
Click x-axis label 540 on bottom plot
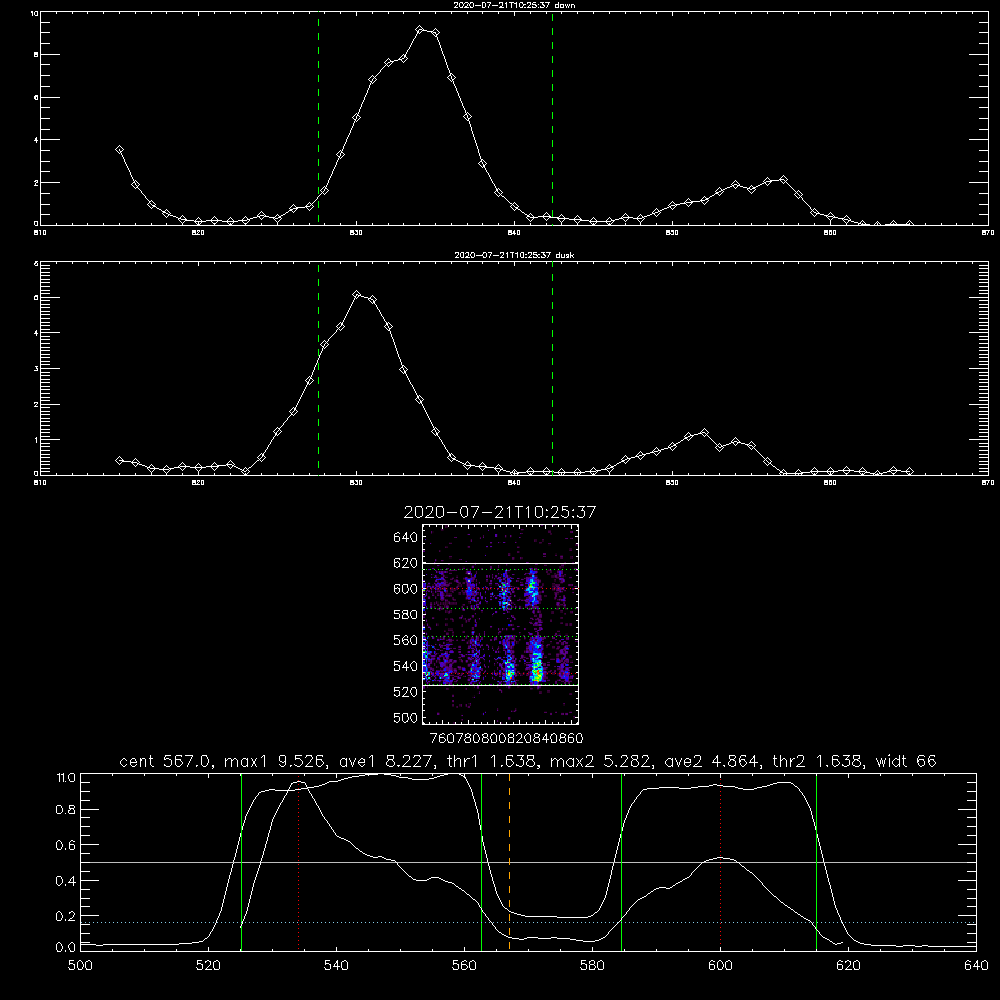(336, 966)
